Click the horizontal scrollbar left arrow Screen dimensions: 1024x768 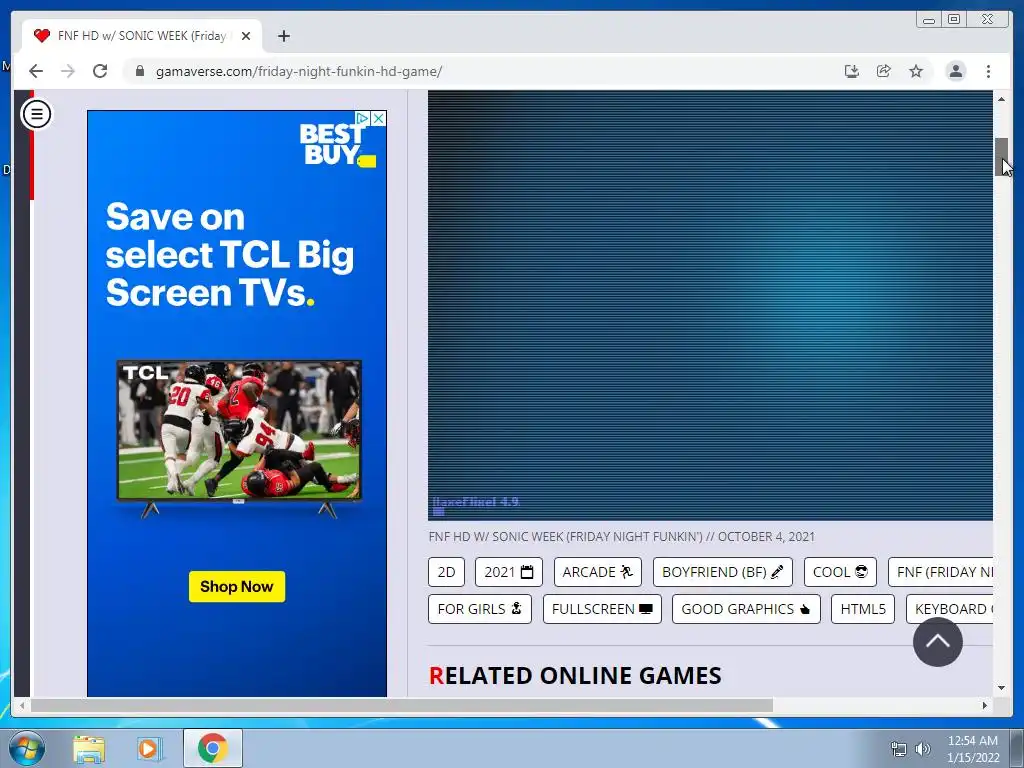point(22,705)
